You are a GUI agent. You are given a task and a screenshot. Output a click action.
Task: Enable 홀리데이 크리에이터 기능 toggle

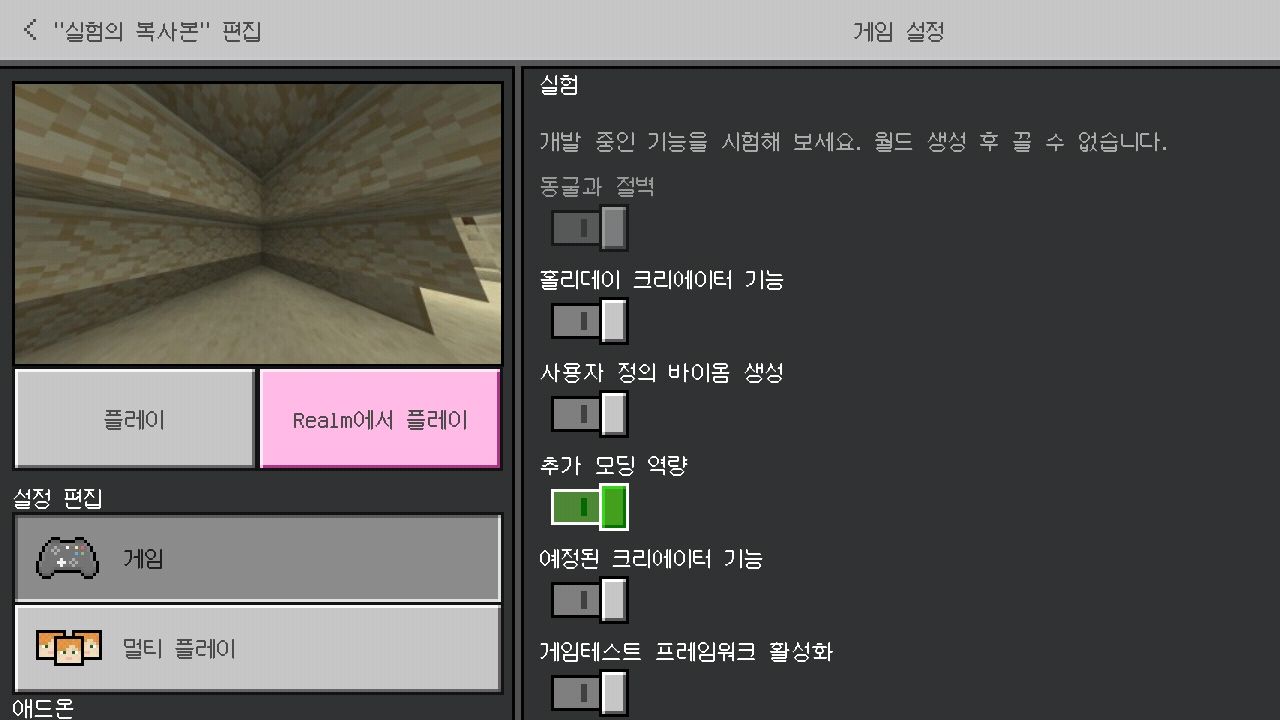(x=589, y=321)
